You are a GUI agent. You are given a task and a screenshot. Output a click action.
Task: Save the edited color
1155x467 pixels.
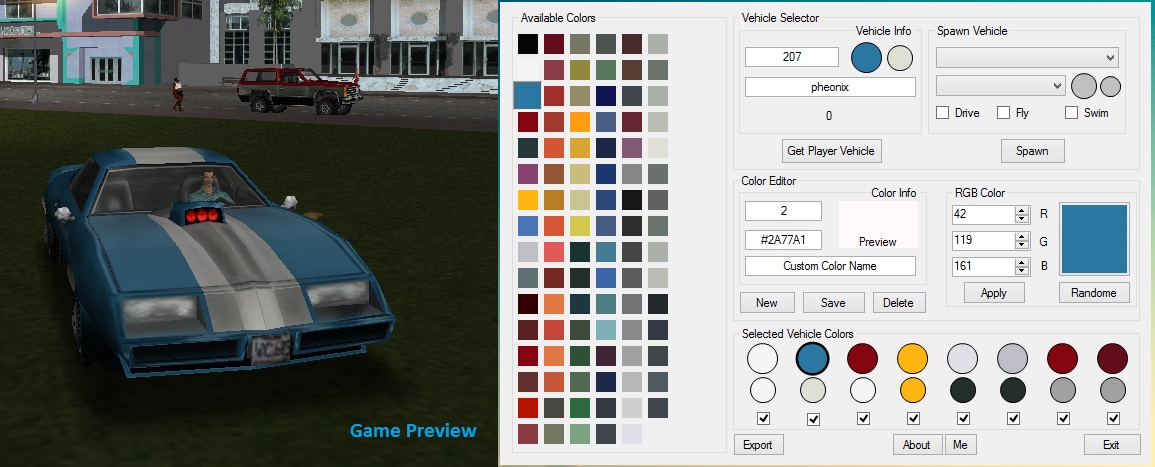click(832, 303)
